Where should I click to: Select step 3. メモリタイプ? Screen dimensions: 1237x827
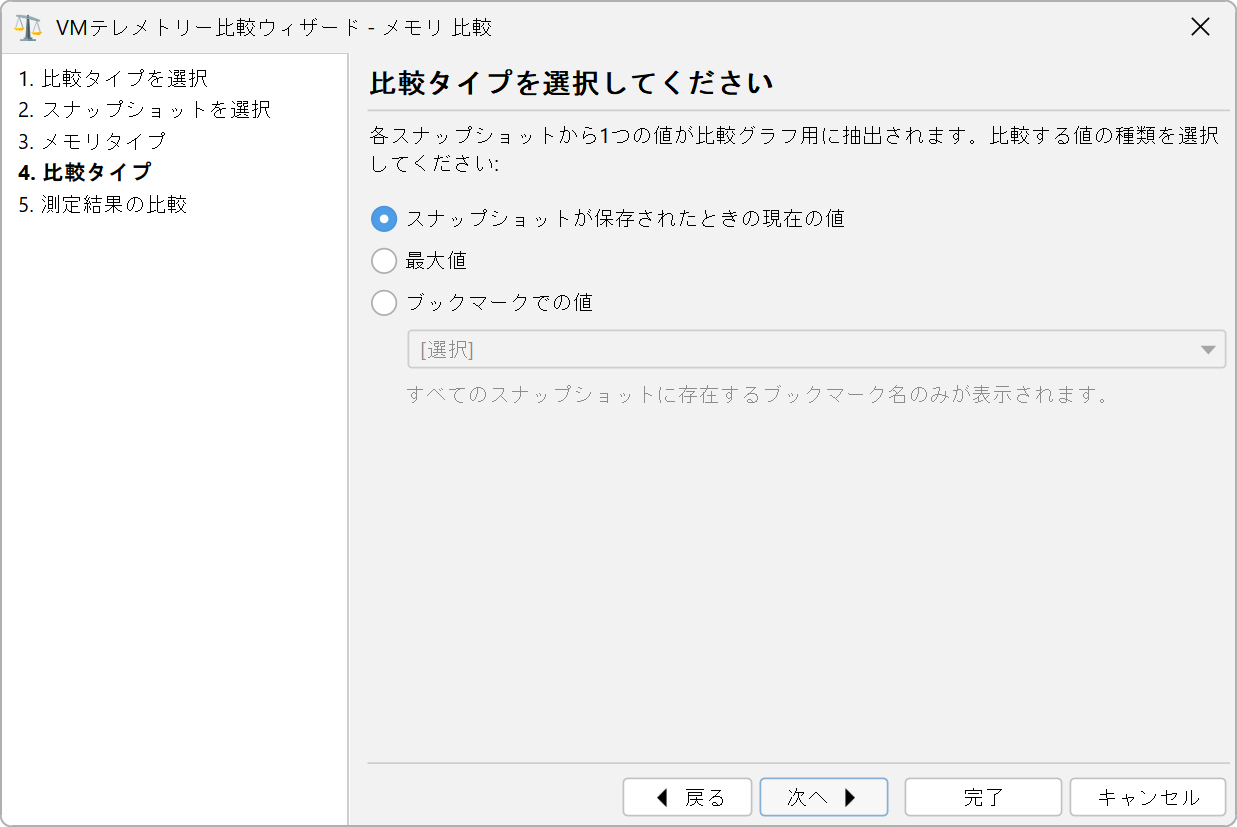[x=92, y=141]
